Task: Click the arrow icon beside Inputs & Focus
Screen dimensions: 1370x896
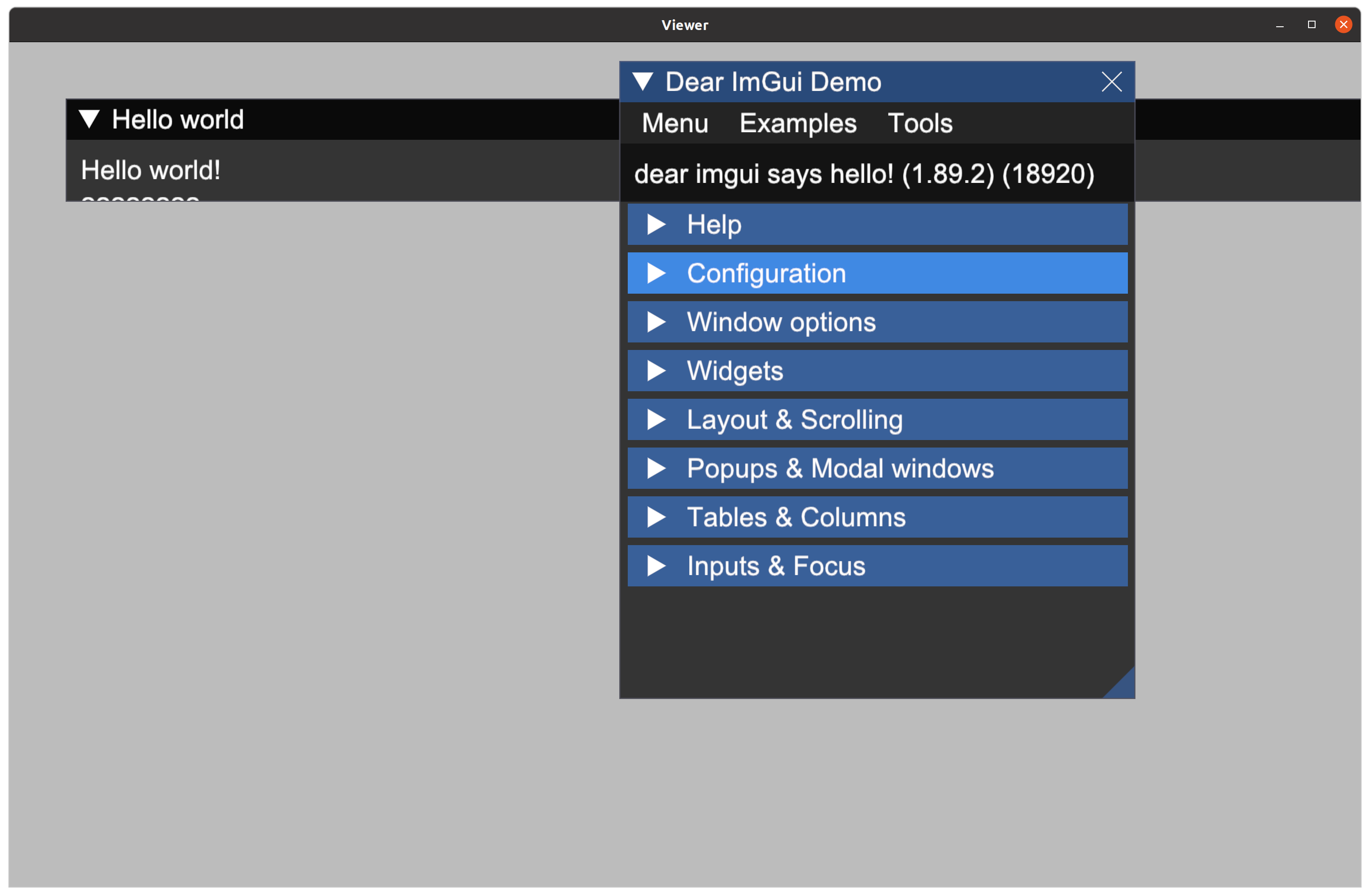Action: 655,566
